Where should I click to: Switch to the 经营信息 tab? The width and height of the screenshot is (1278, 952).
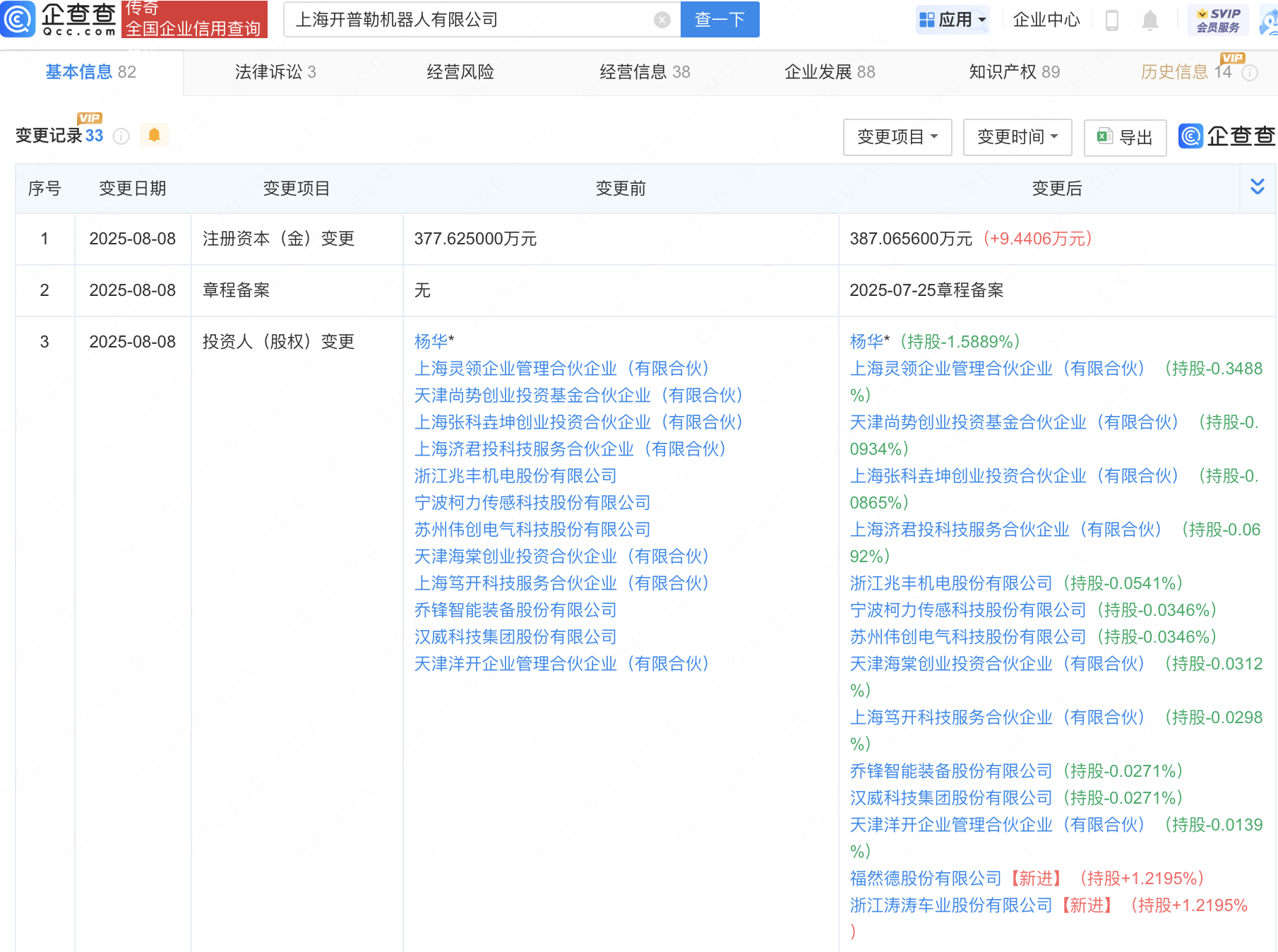[x=645, y=72]
